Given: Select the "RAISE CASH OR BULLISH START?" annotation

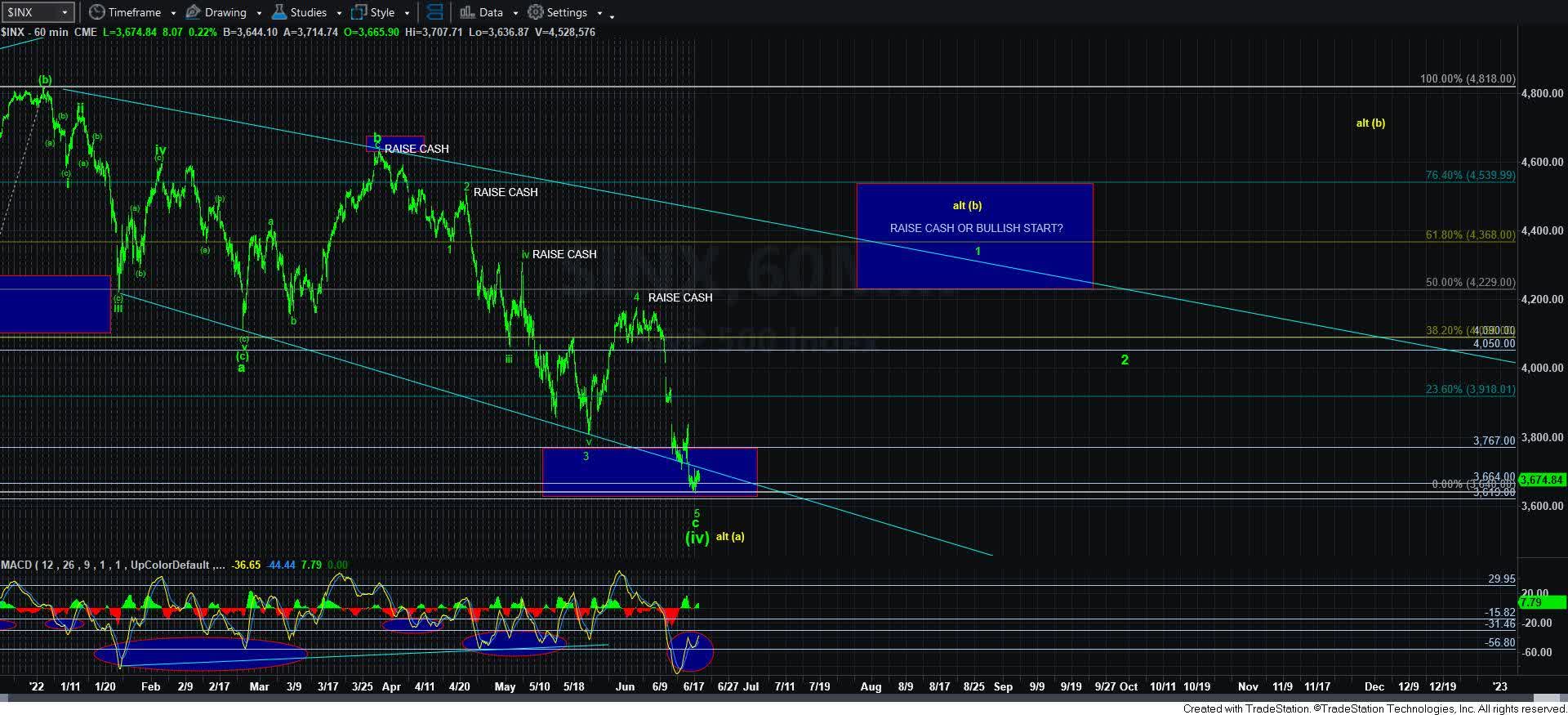Looking at the screenshot, I should click(x=976, y=228).
